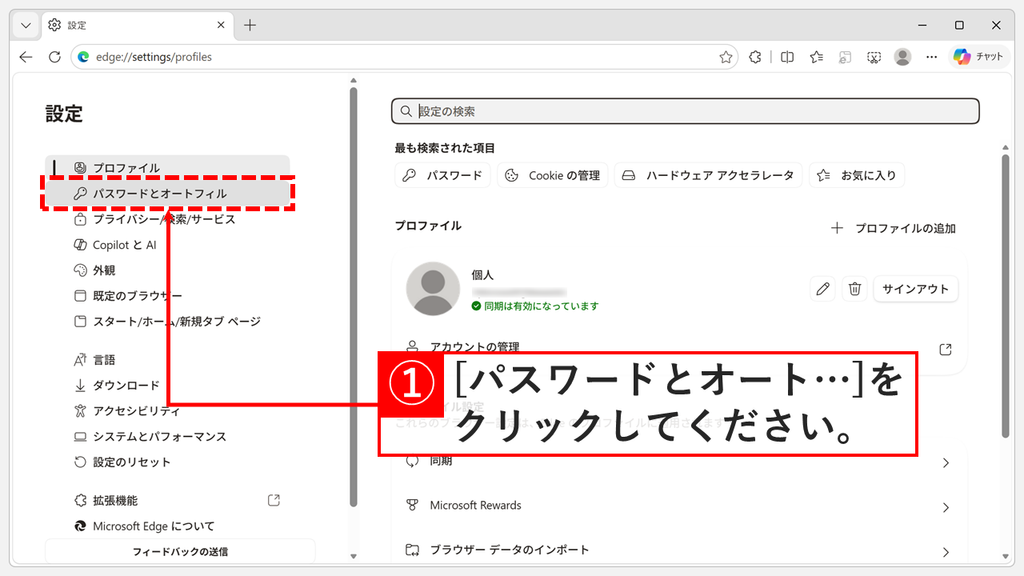Expand the 同期 row chevron
This screenshot has height=576, width=1024.
tap(946, 463)
